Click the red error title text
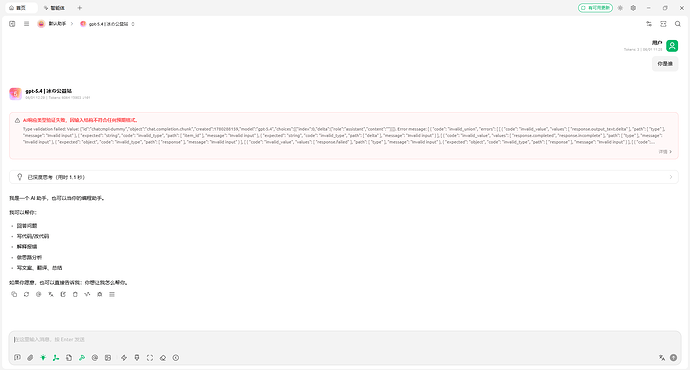The width and height of the screenshot is (690, 370). 81,120
